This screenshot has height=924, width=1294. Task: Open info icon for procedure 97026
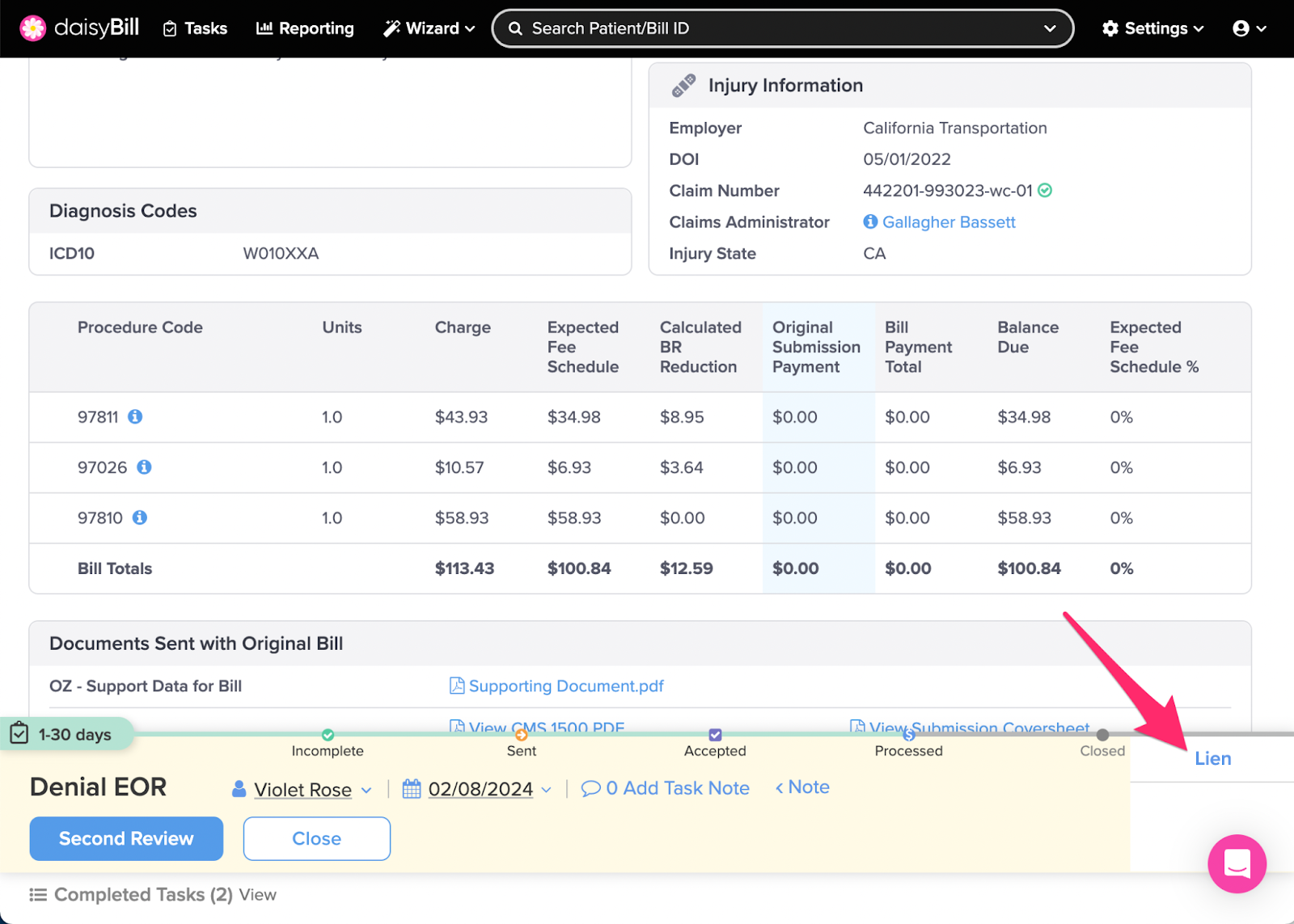[144, 467]
